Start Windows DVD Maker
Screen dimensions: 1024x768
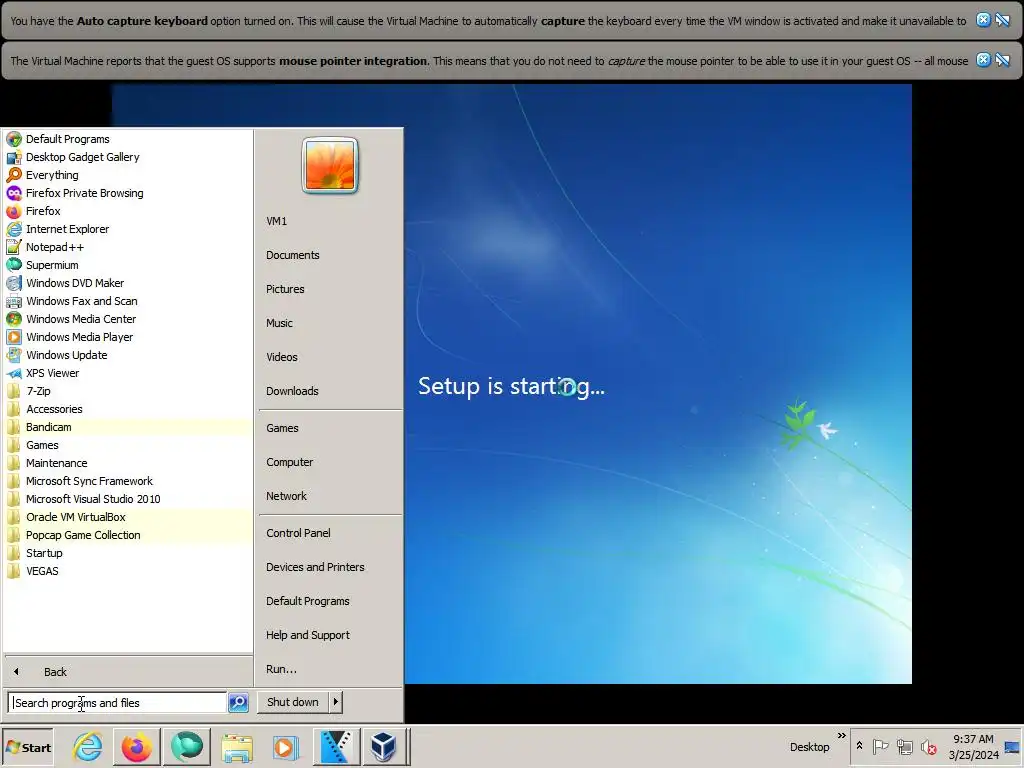pos(127,283)
